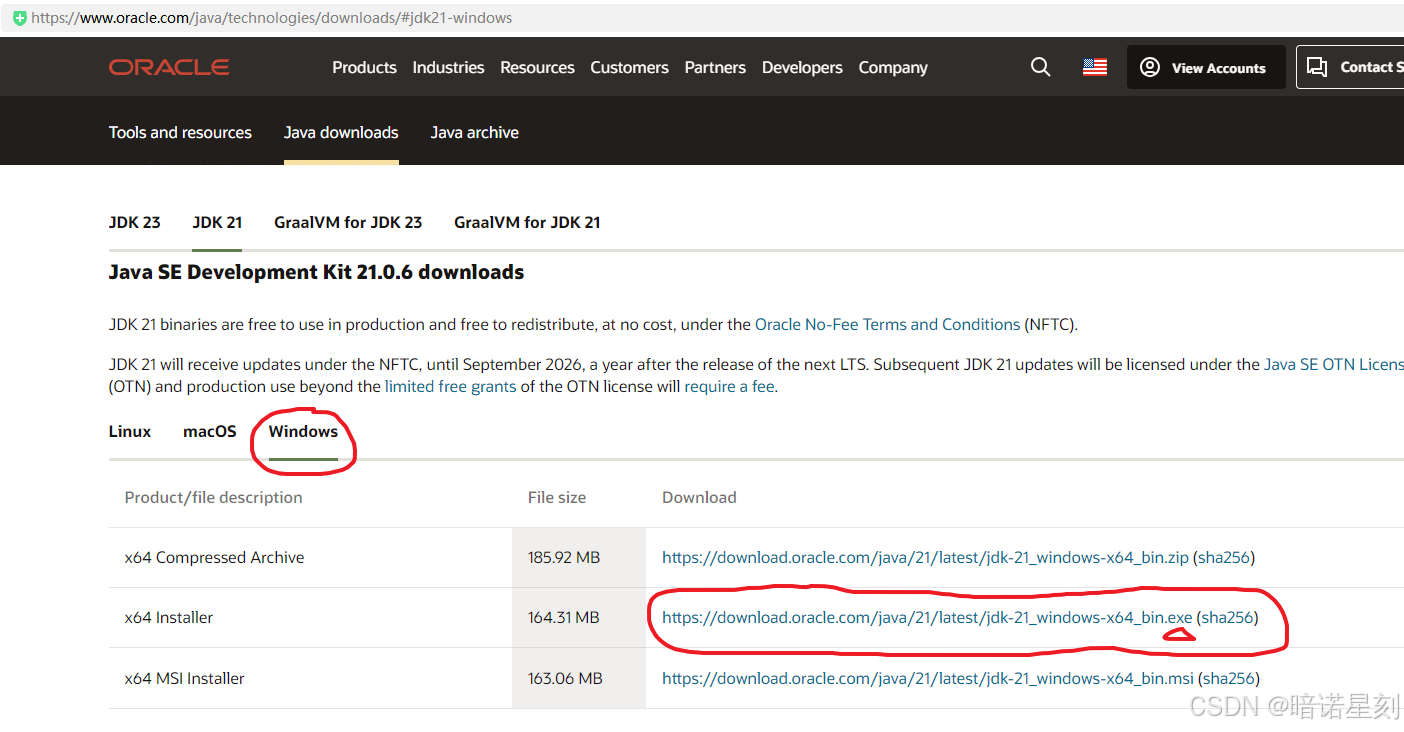Viewport: 1404px width, 732px height.
Task: Click the 'File size' column header
Action: [557, 497]
